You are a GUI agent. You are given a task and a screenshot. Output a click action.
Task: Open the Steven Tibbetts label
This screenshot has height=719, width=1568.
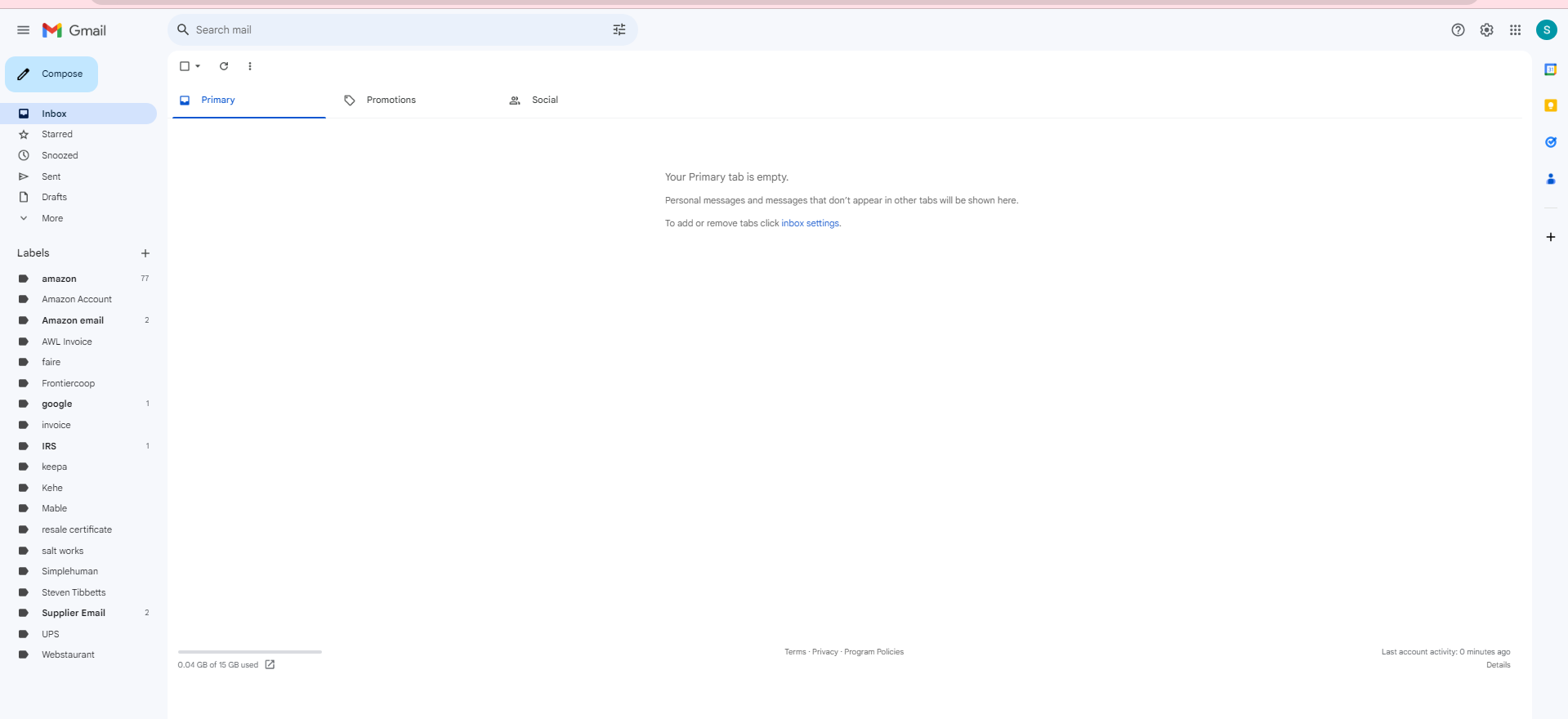(x=78, y=592)
